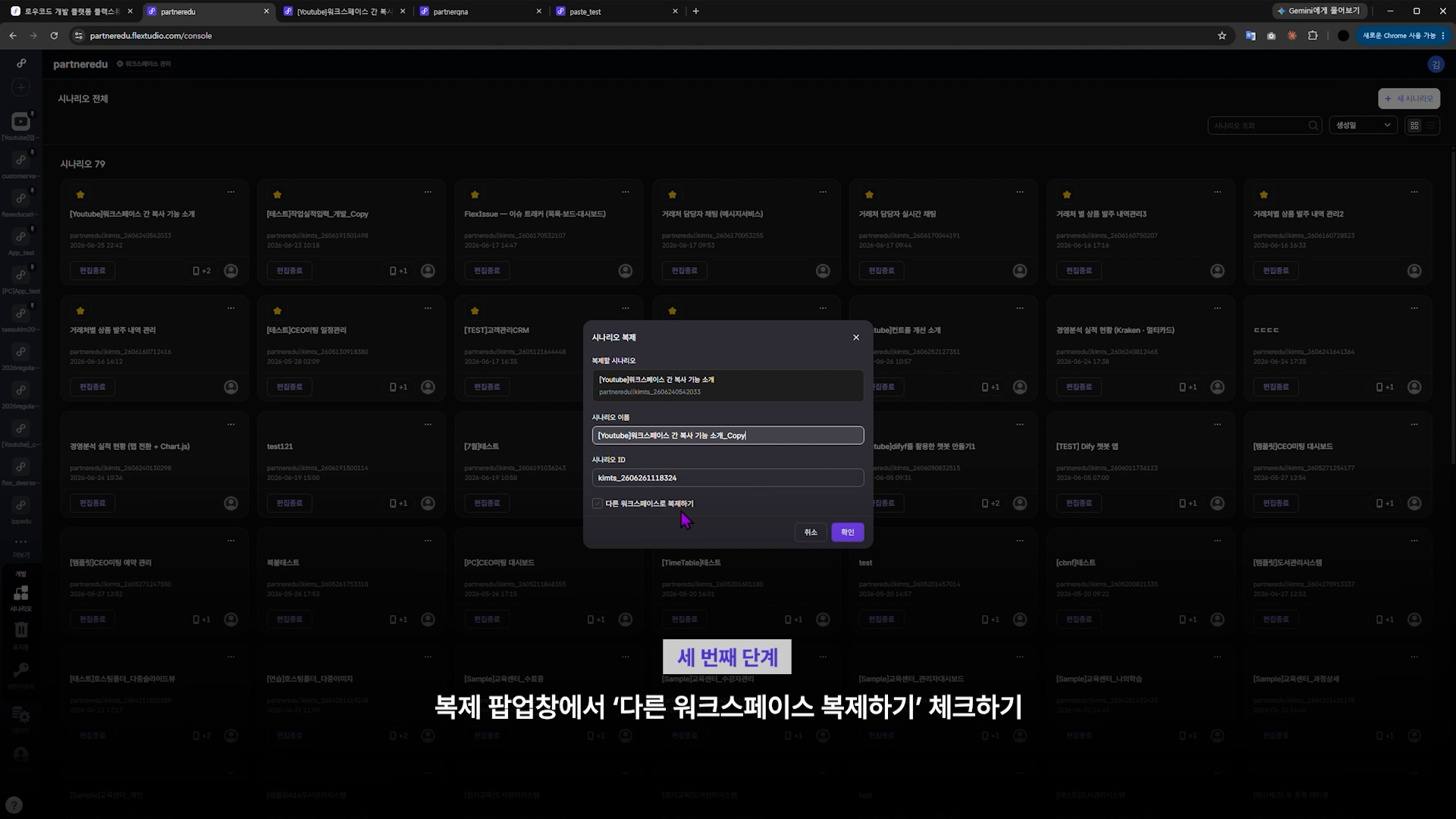Check the '다른 워크스페이스로 복제하기' checkbox
The width and height of the screenshot is (1456, 819).
[598, 504]
